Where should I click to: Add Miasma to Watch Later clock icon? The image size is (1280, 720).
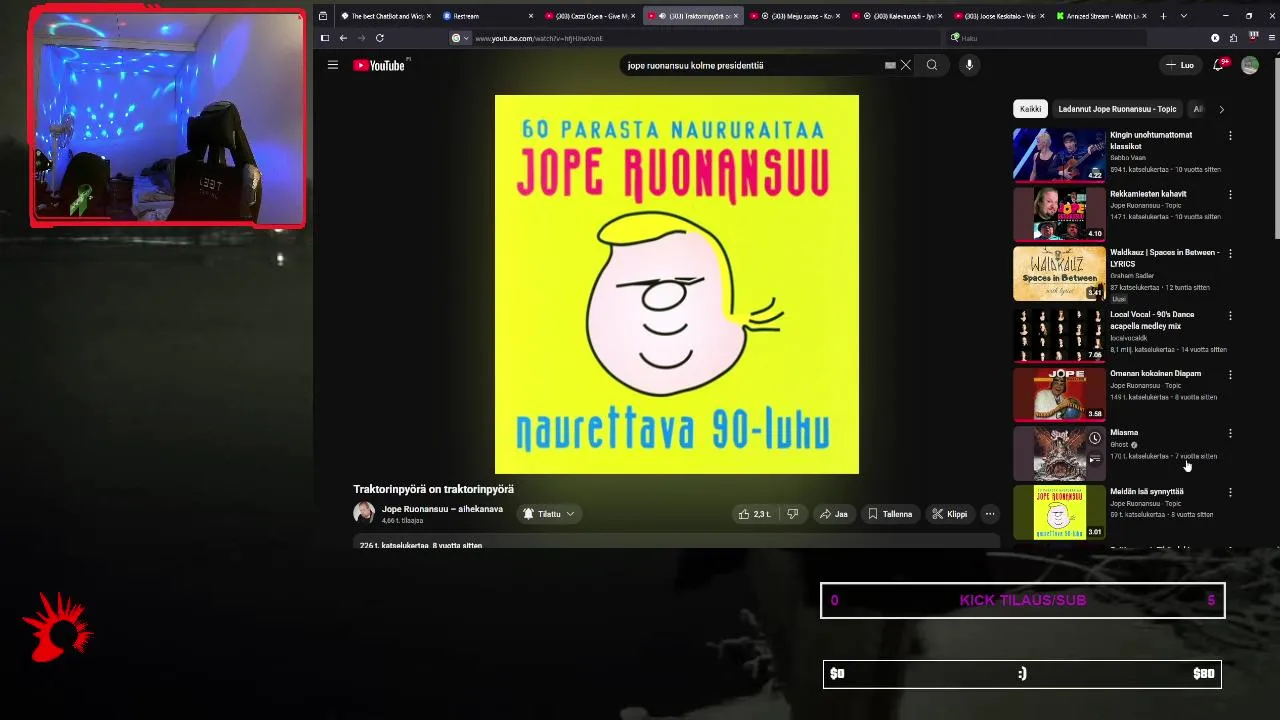coord(1095,438)
